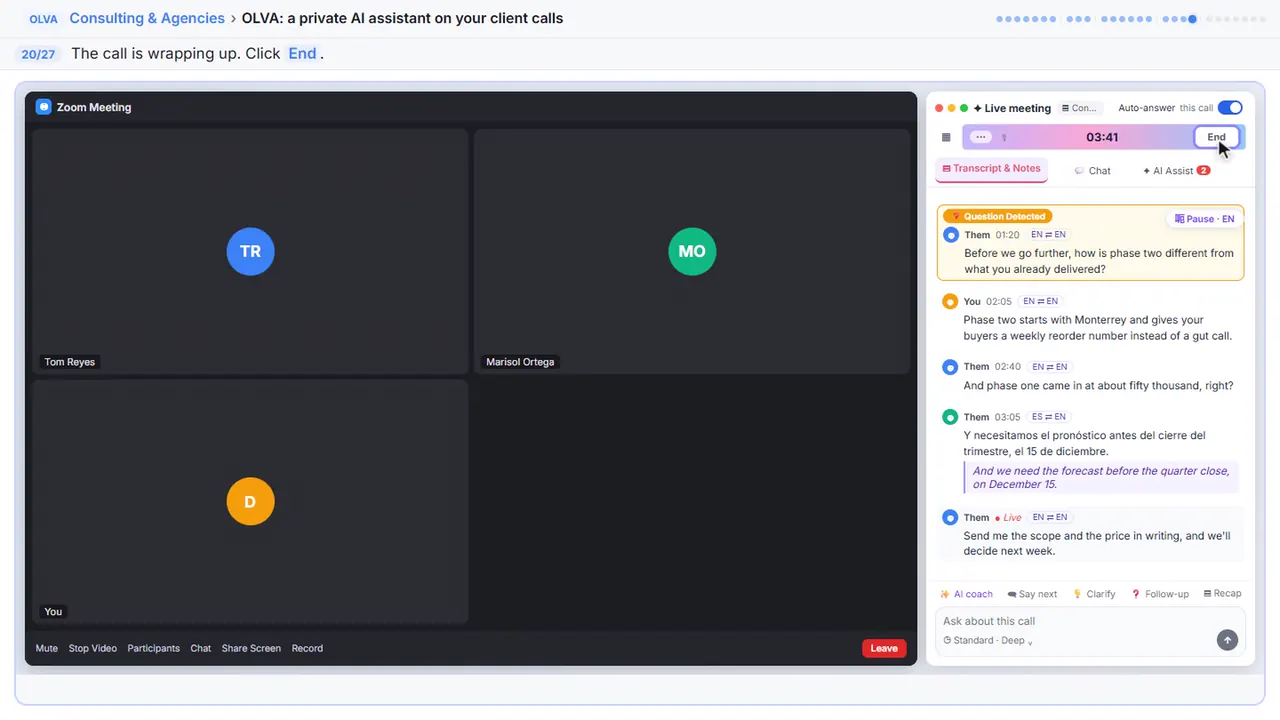
Task: Click the MO avatar of Marisol Ortega
Action: coord(692,251)
